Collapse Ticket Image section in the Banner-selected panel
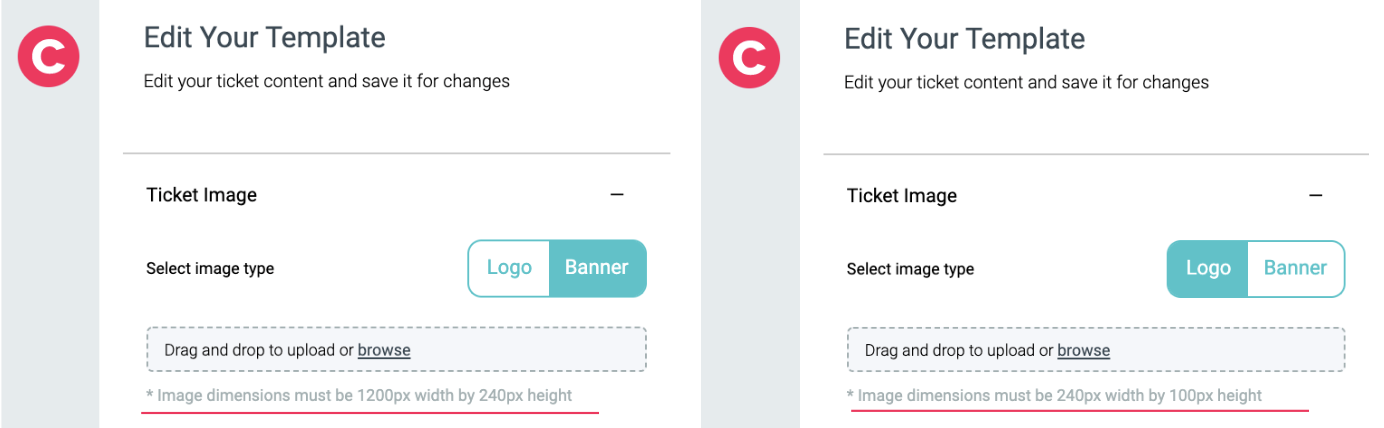 click(x=617, y=195)
